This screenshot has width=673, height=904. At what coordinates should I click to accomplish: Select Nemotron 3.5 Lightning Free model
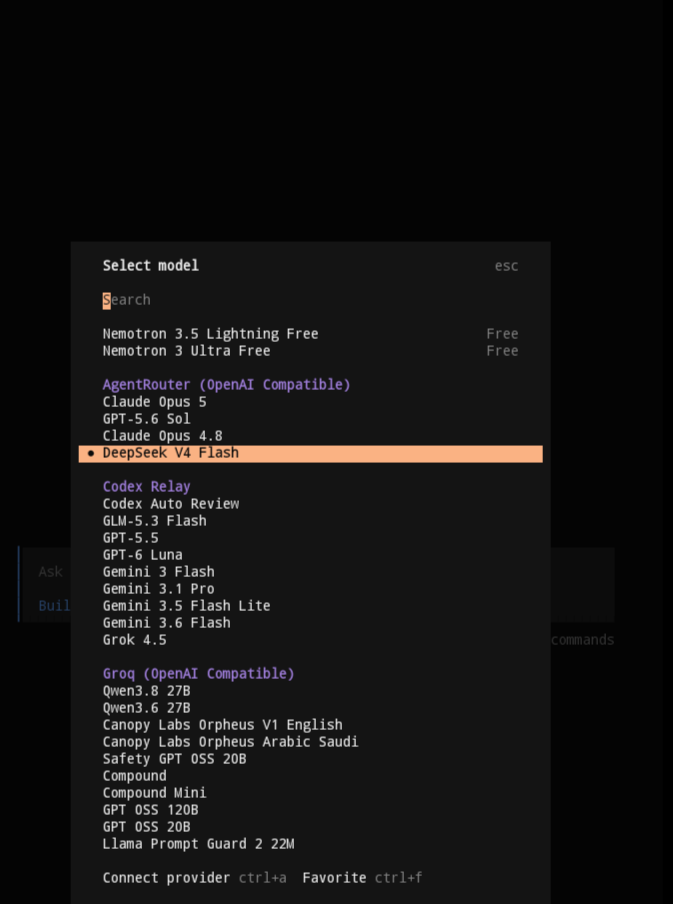click(310, 334)
